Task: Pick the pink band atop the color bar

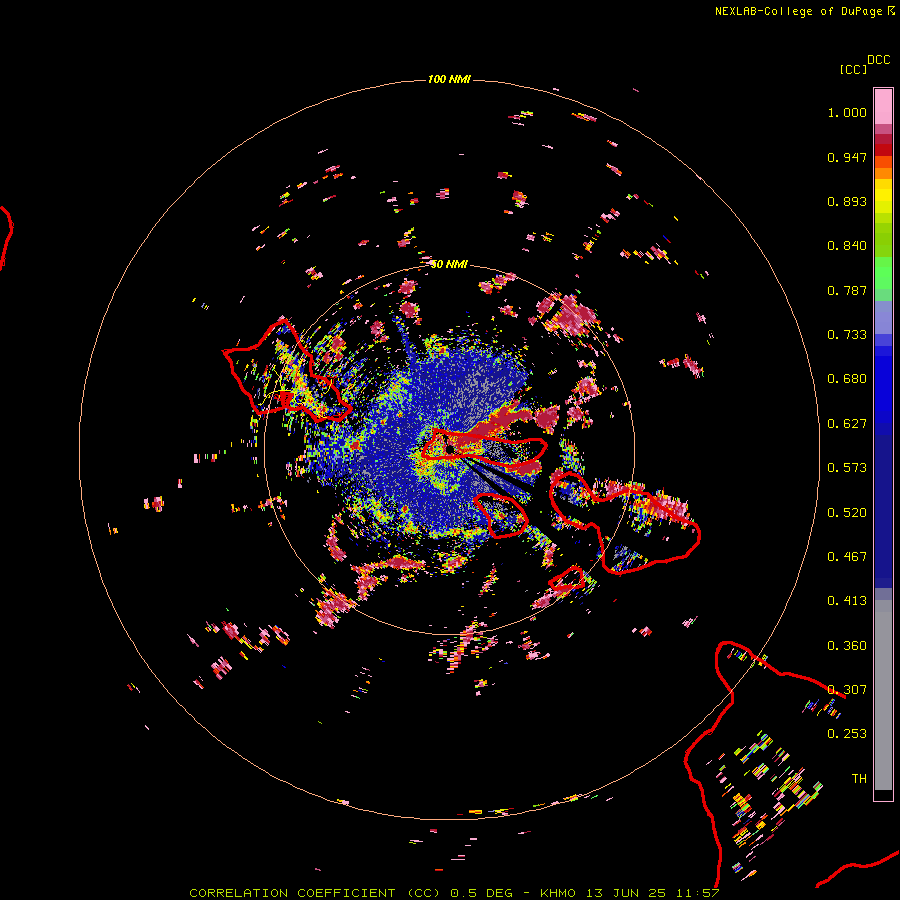Action: 883,106
